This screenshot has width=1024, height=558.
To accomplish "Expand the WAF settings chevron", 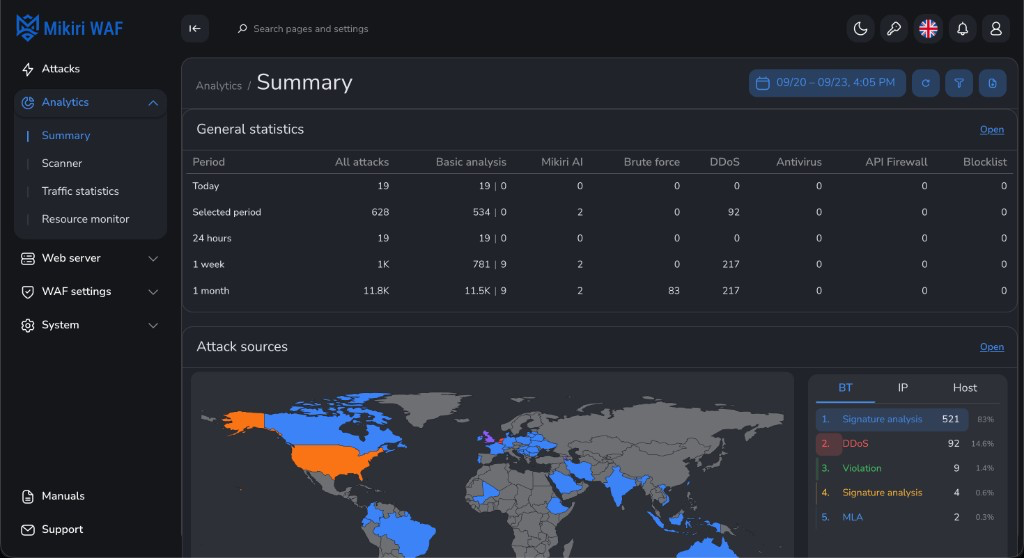I will pyautogui.click(x=153, y=292).
